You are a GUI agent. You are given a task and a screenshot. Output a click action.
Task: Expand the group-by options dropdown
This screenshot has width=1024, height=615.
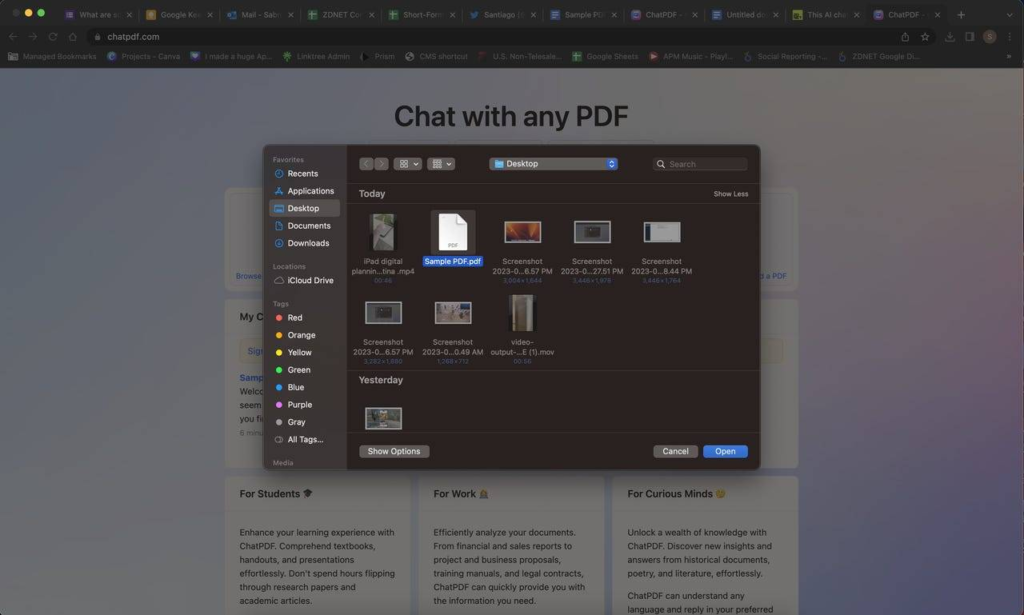(441, 164)
